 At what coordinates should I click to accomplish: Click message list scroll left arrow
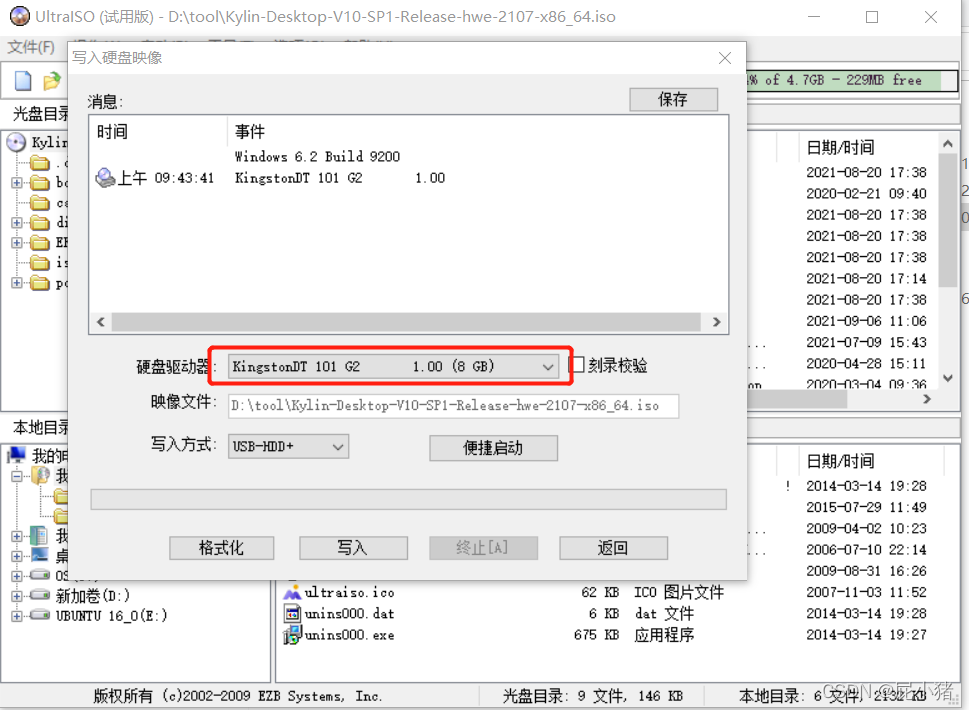101,322
